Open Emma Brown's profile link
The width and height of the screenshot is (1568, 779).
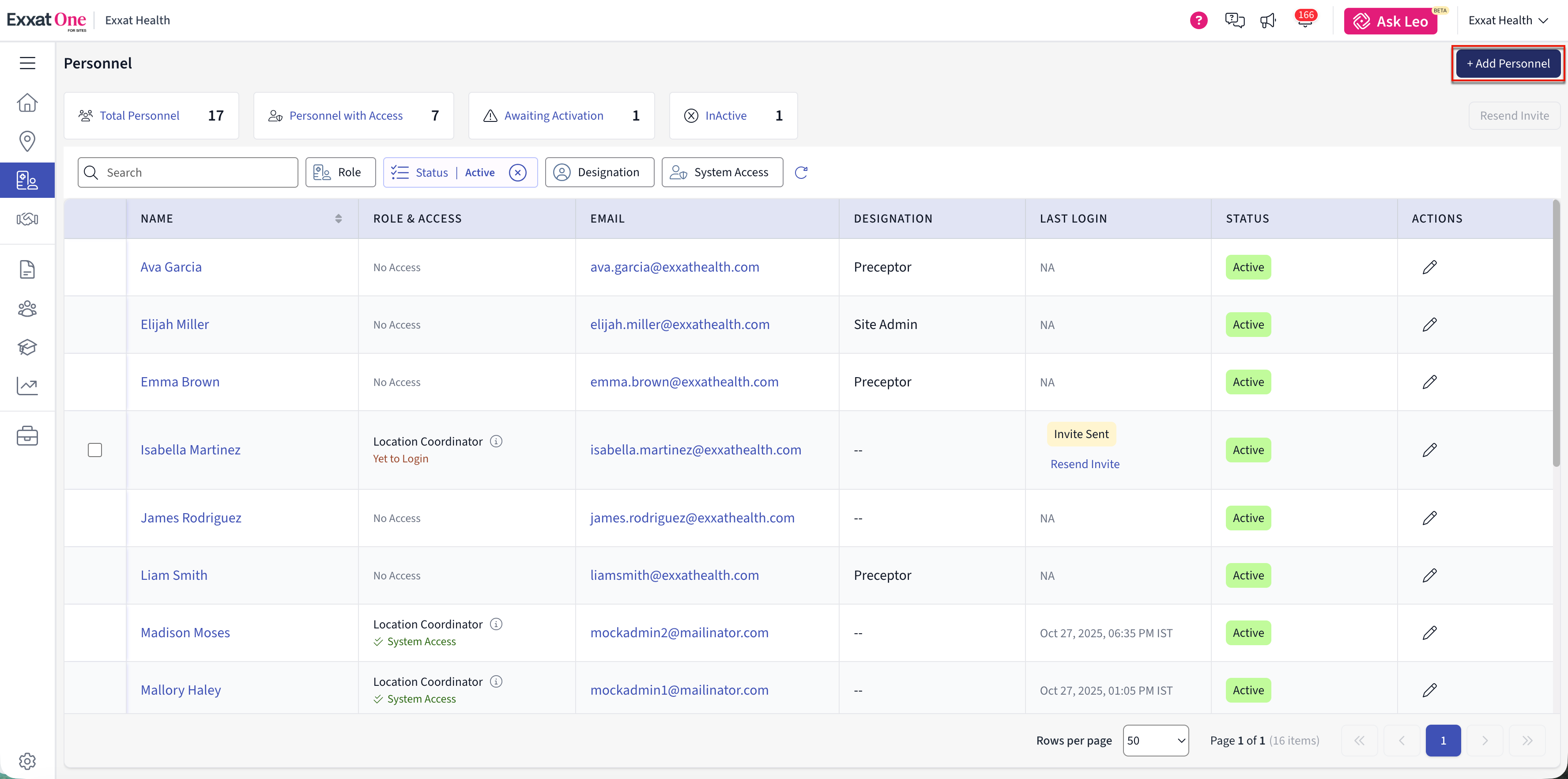coord(180,382)
